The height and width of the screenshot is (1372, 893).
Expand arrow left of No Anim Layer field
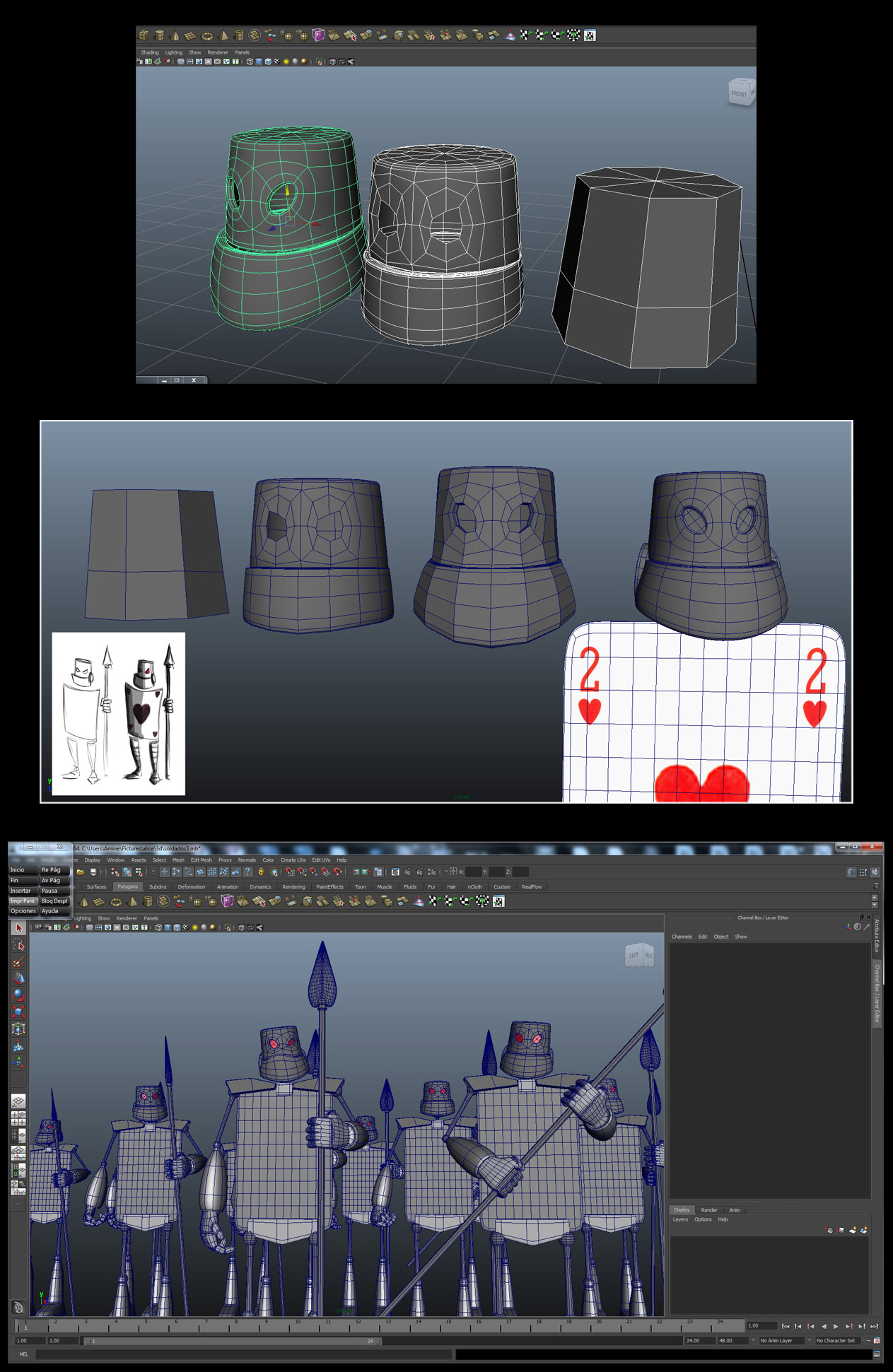point(753,1339)
